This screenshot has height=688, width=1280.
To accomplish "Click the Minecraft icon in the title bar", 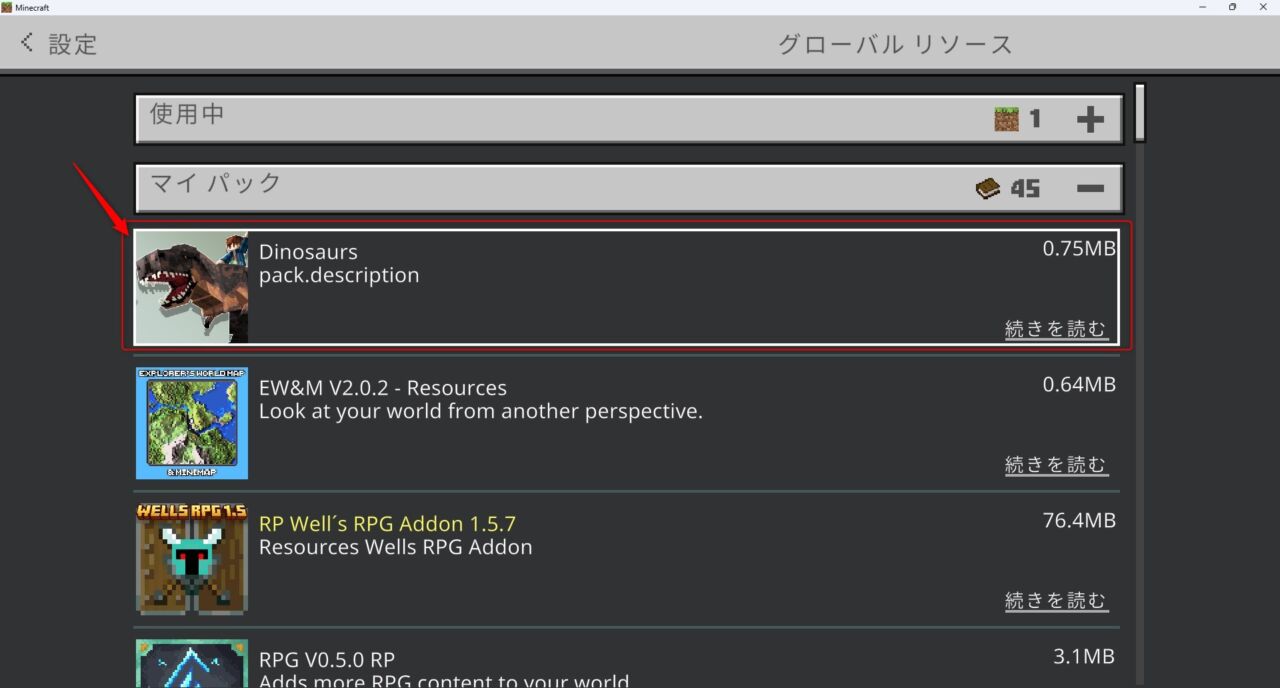I will click(8, 7).
